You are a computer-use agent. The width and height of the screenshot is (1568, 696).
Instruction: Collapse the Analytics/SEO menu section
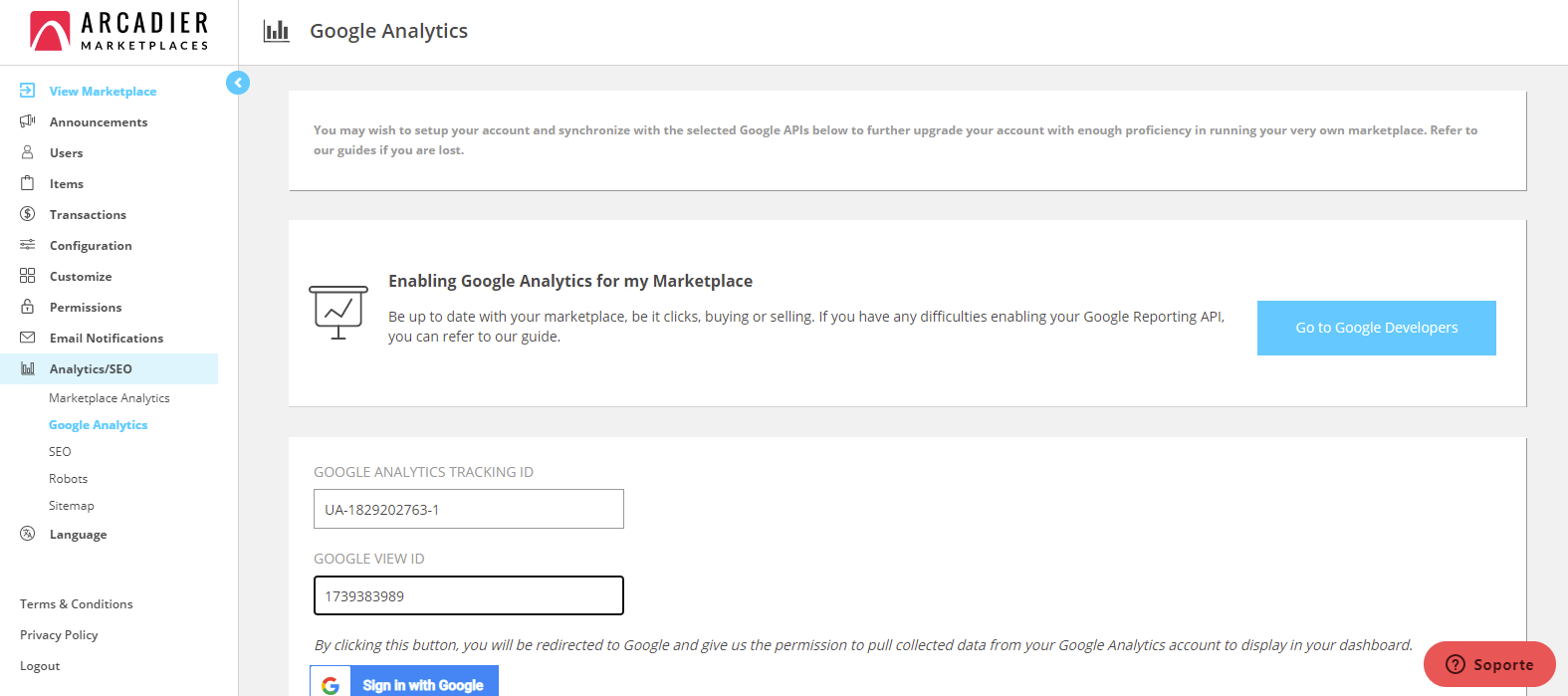(x=91, y=369)
